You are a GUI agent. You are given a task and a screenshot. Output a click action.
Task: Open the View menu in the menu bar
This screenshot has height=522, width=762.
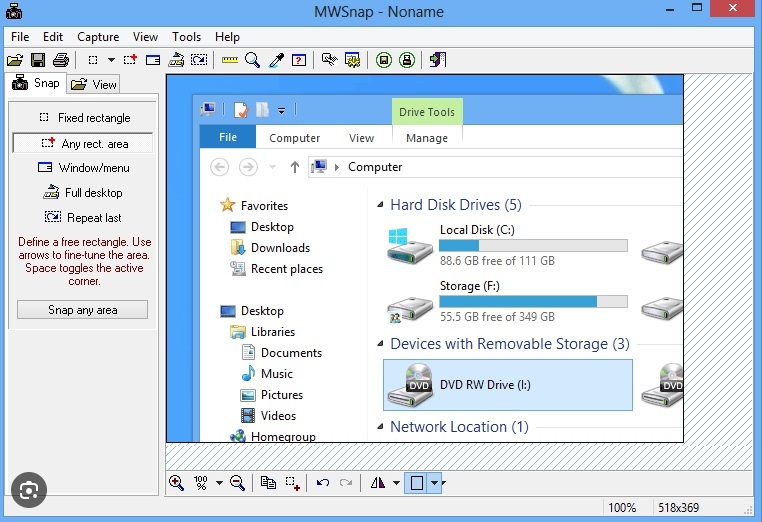(145, 37)
